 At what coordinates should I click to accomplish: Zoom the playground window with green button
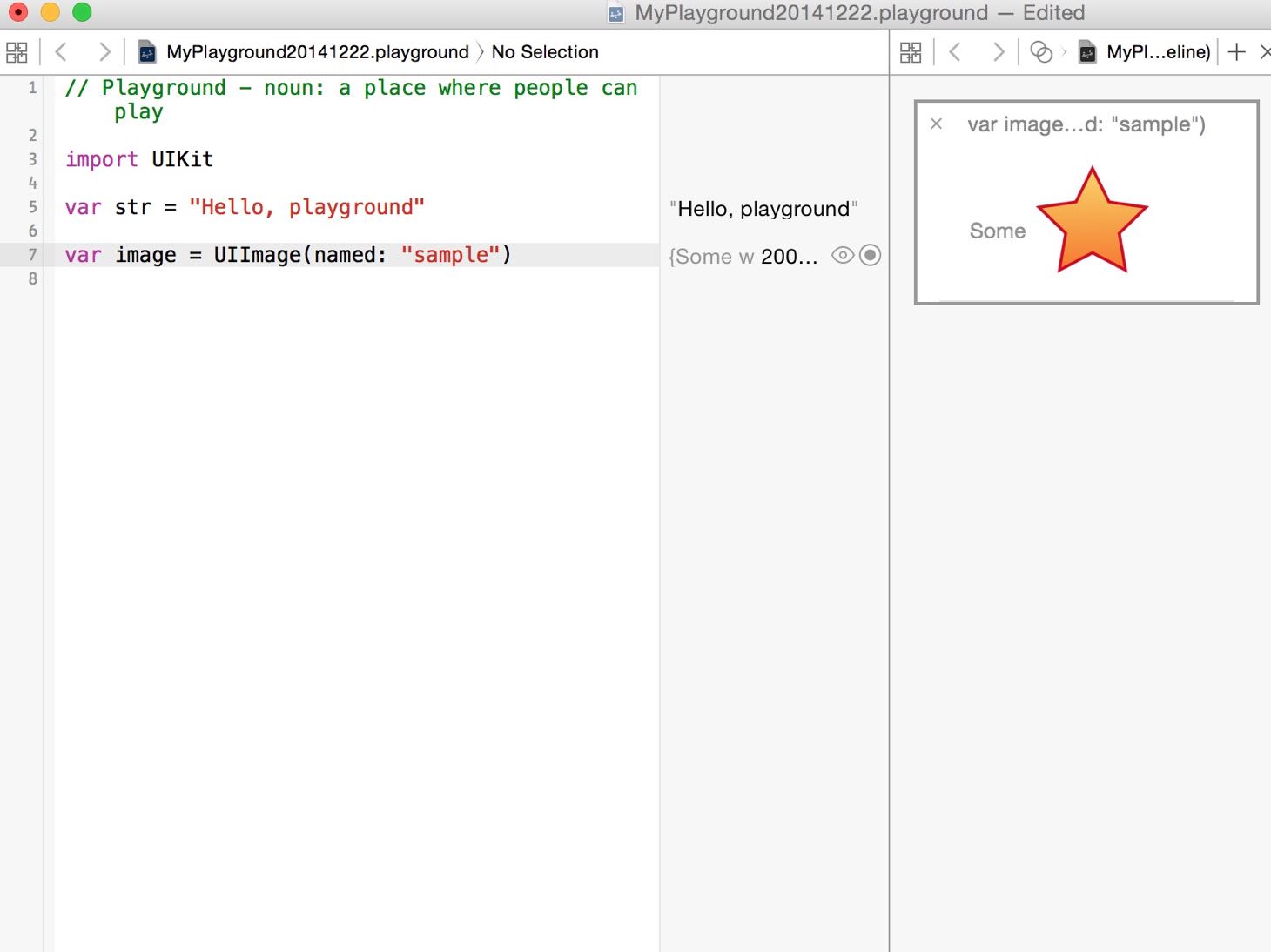point(82,12)
